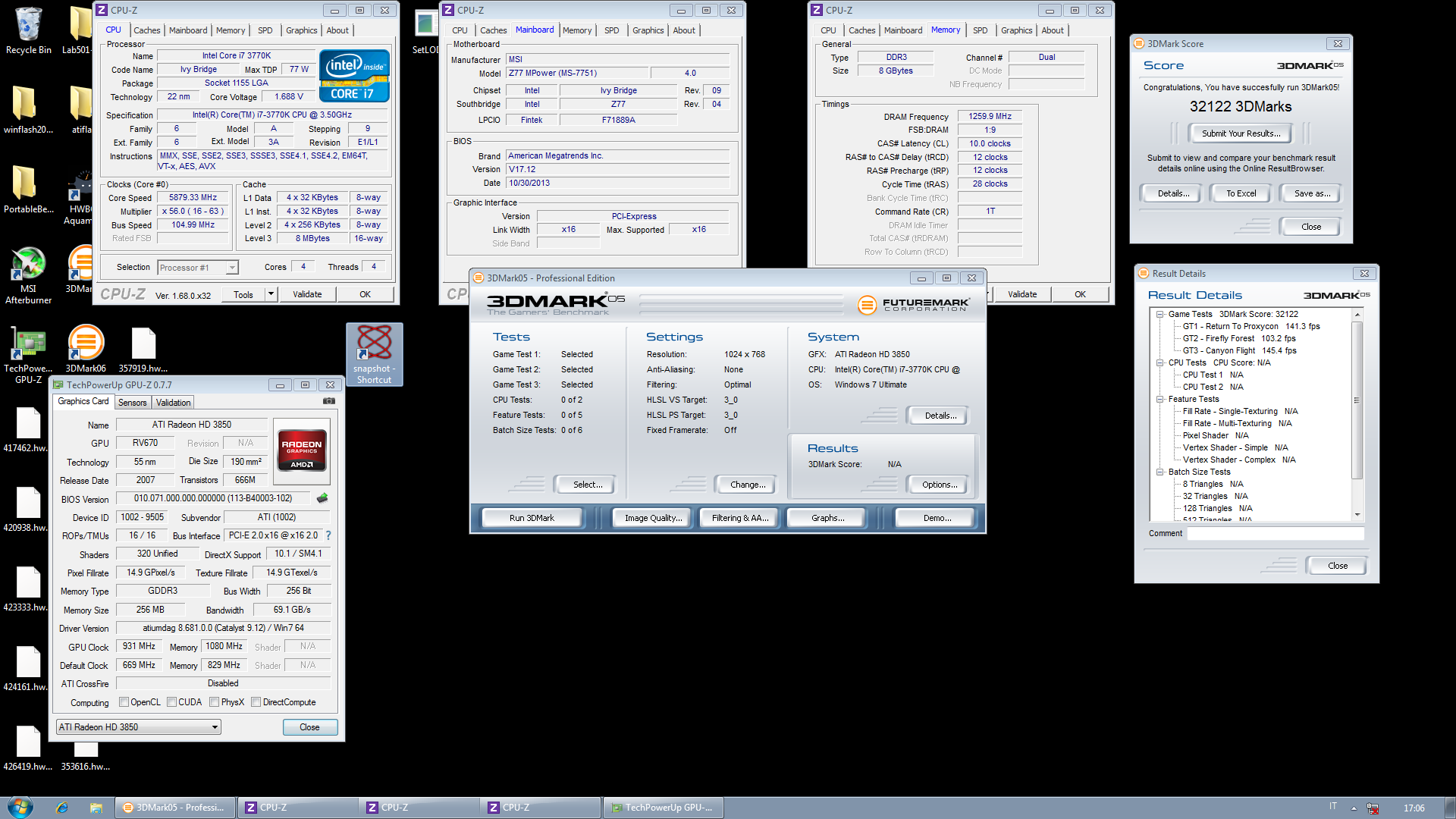1456x819 pixels.
Task: Switch to Sensors tab in GPU-Z
Action: tap(133, 403)
